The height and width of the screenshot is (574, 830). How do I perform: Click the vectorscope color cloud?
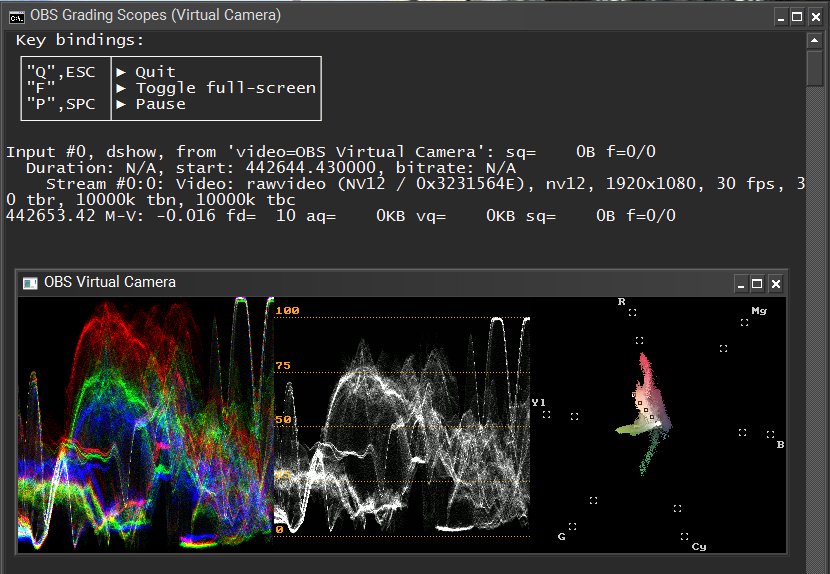pyautogui.click(x=645, y=414)
